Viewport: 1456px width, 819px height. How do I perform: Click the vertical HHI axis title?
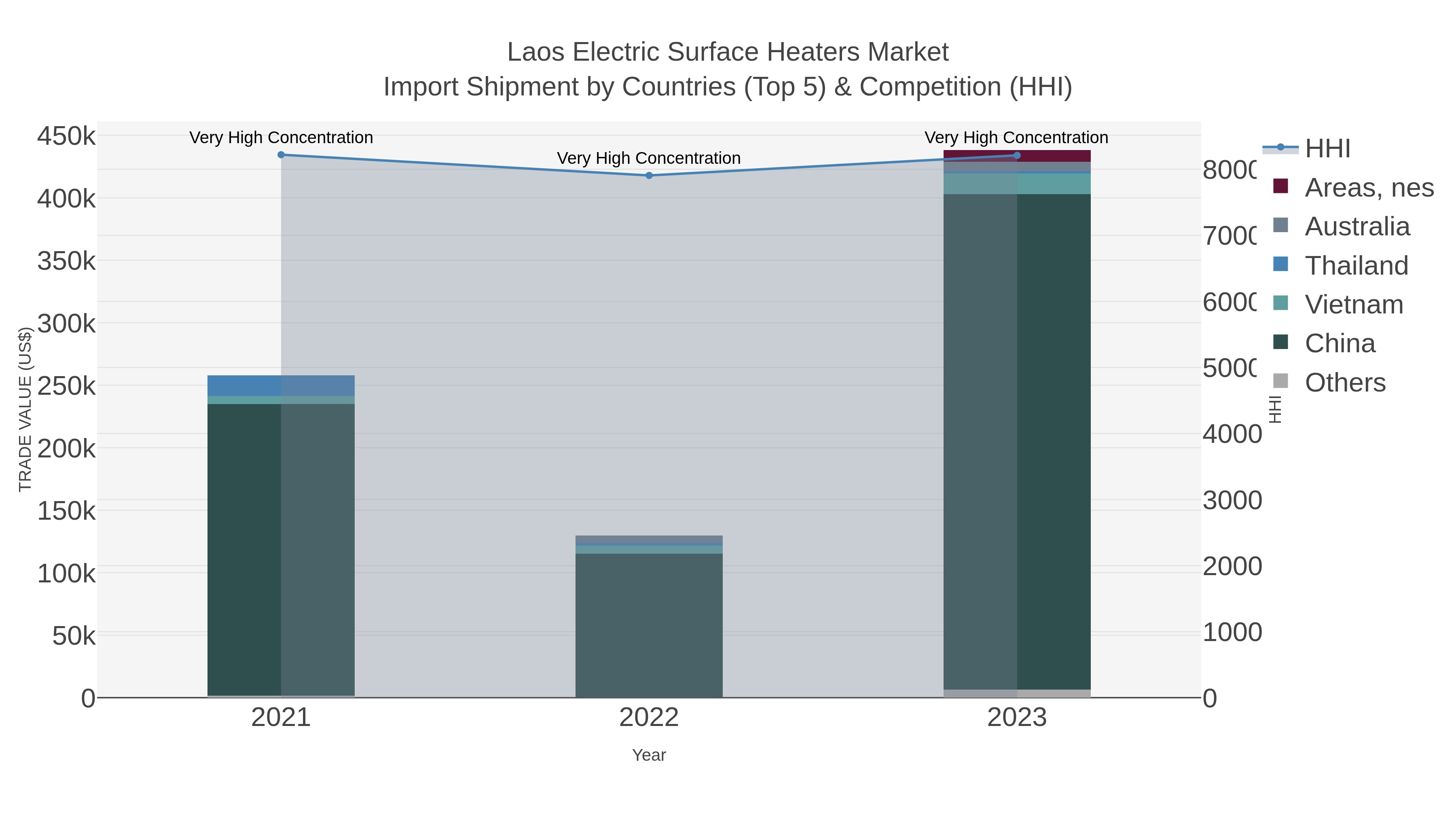(x=1274, y=409)
